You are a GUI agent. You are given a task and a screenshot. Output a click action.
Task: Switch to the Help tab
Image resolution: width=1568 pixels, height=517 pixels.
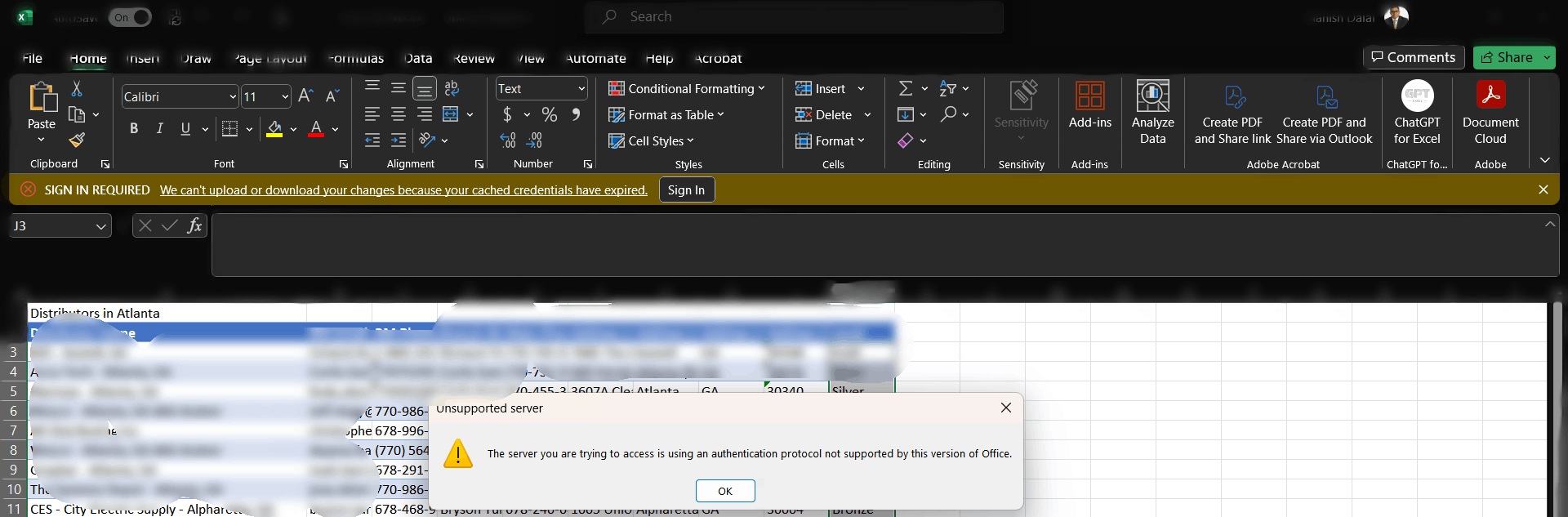click(x=659, y=58)
